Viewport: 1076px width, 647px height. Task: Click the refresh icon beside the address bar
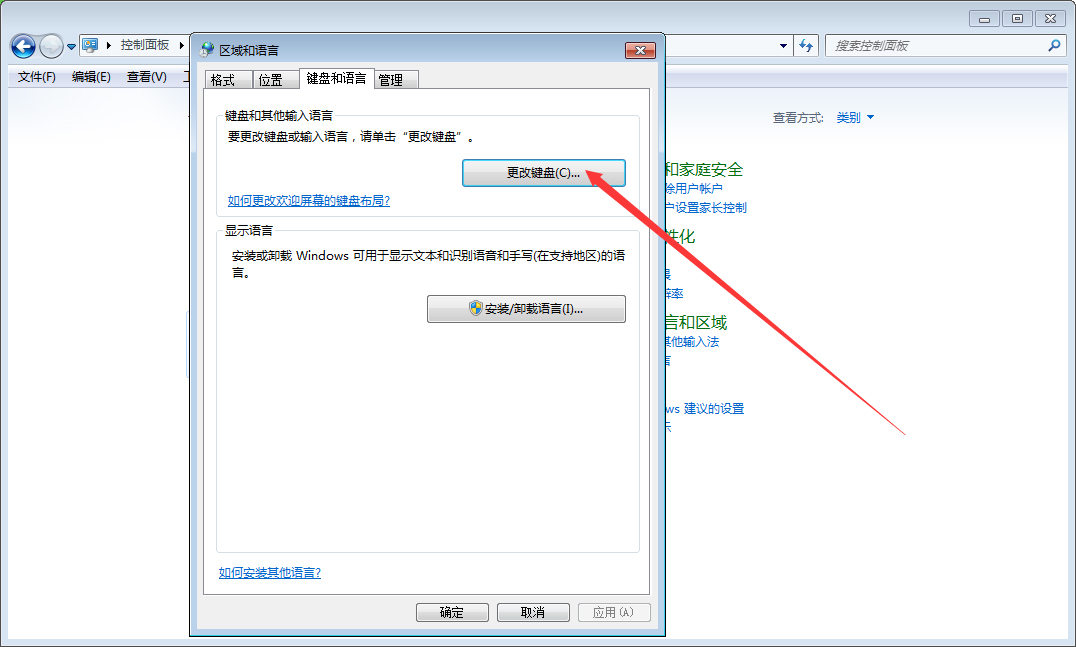pos(806,45)
